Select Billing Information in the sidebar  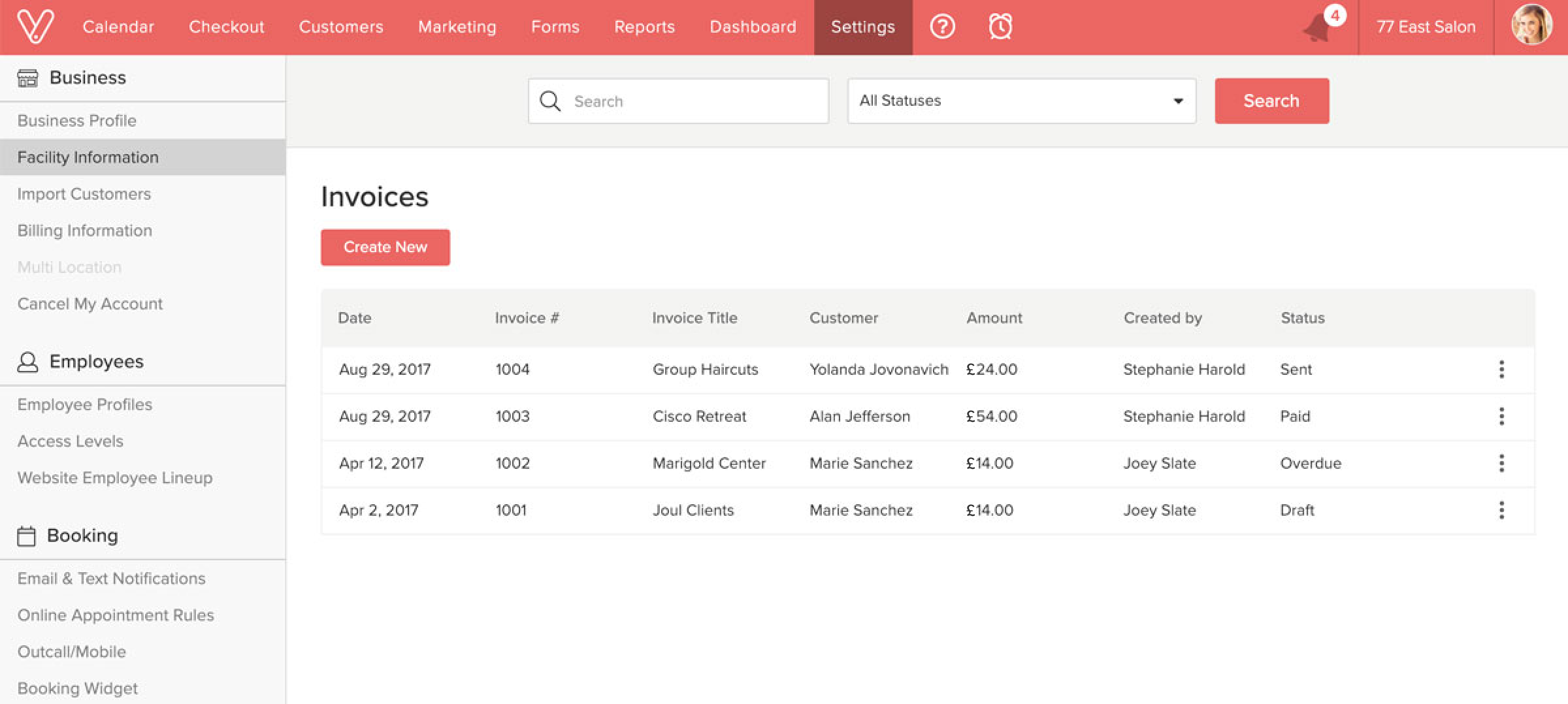pos(85,231)
